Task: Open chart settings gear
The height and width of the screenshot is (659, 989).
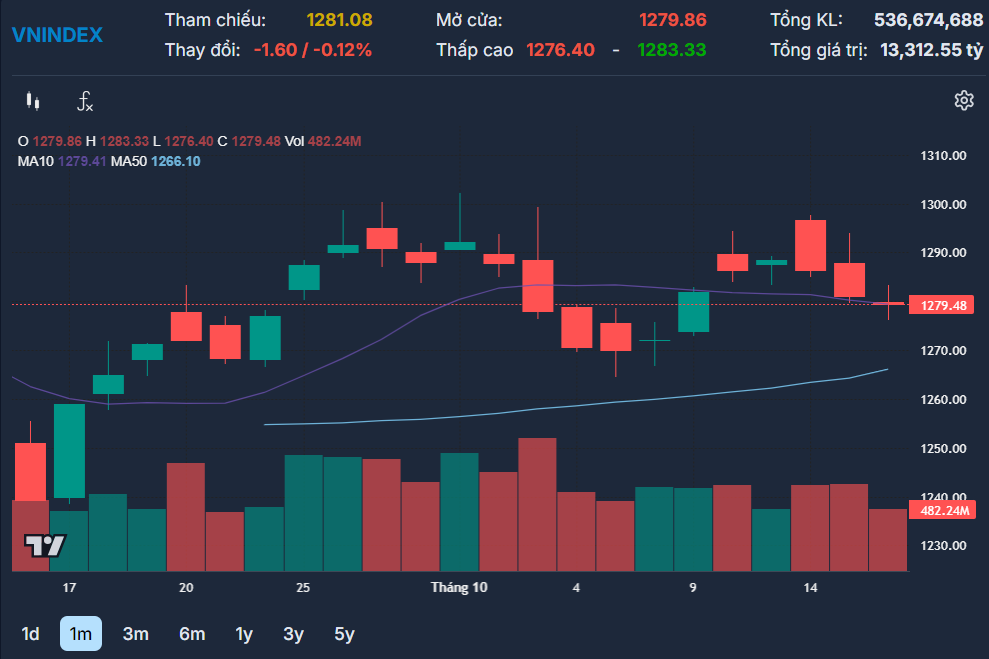Action: tap(964, 100)
